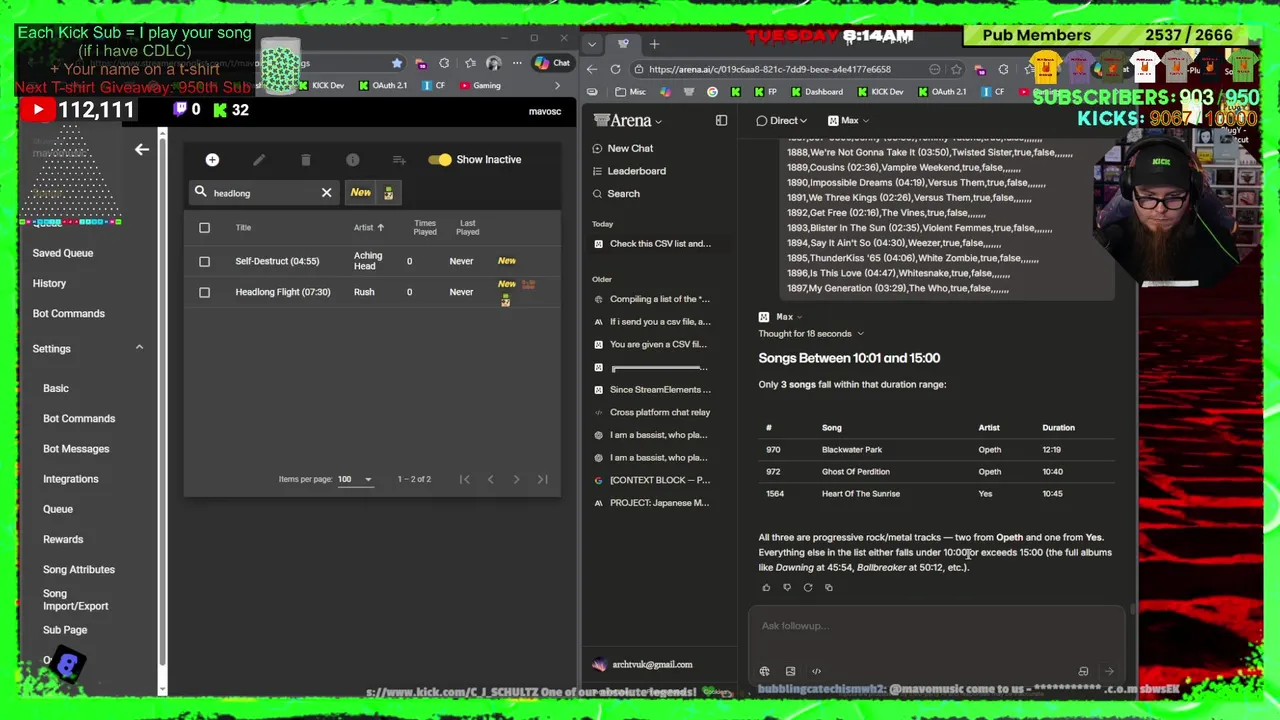The image size is (1280, 720).
Task: Open Integrations in the settings sidebar
Action: point(71,479)
